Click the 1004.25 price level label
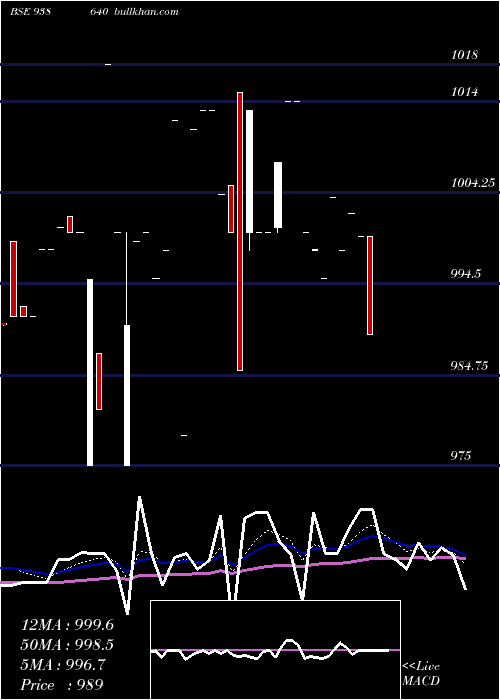This screenshot has width=500, height=700. coord(474,183)
